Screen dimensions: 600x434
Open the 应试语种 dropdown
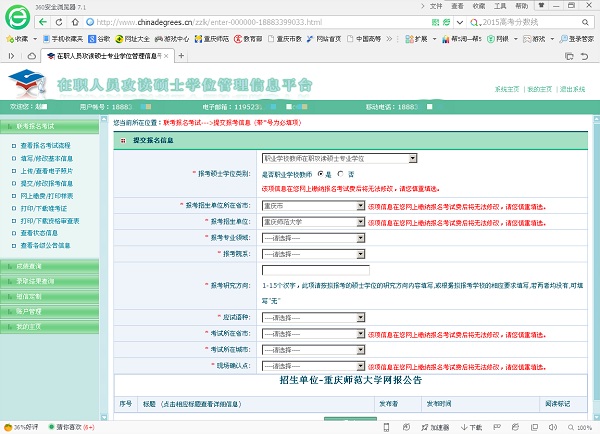313,318
